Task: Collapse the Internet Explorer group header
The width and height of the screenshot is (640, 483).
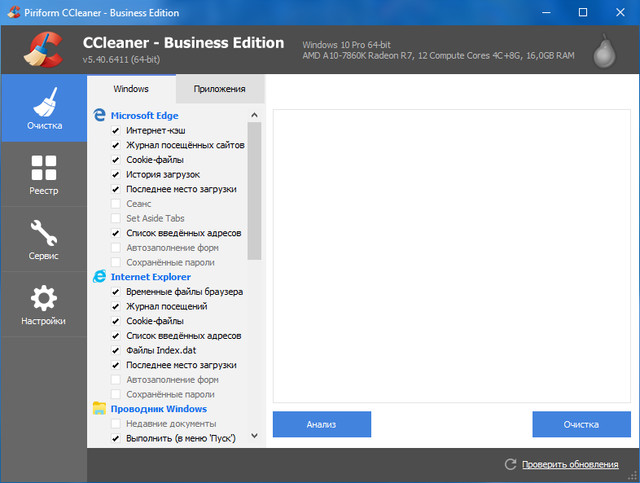Action: (x=150, y=276)
